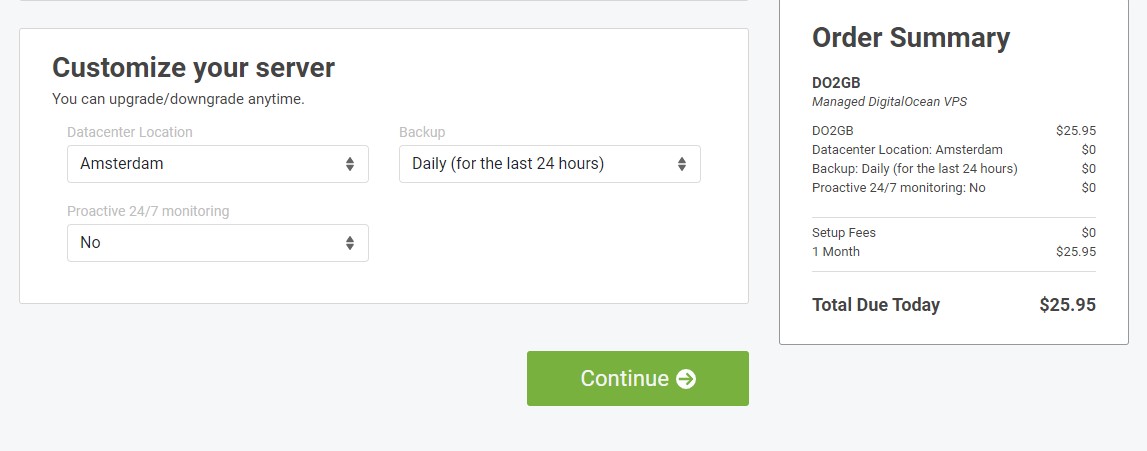This screenshot has height=451, width=1147.
Task: Click the upgrade/downgrade anytime note
Action: 178,99
